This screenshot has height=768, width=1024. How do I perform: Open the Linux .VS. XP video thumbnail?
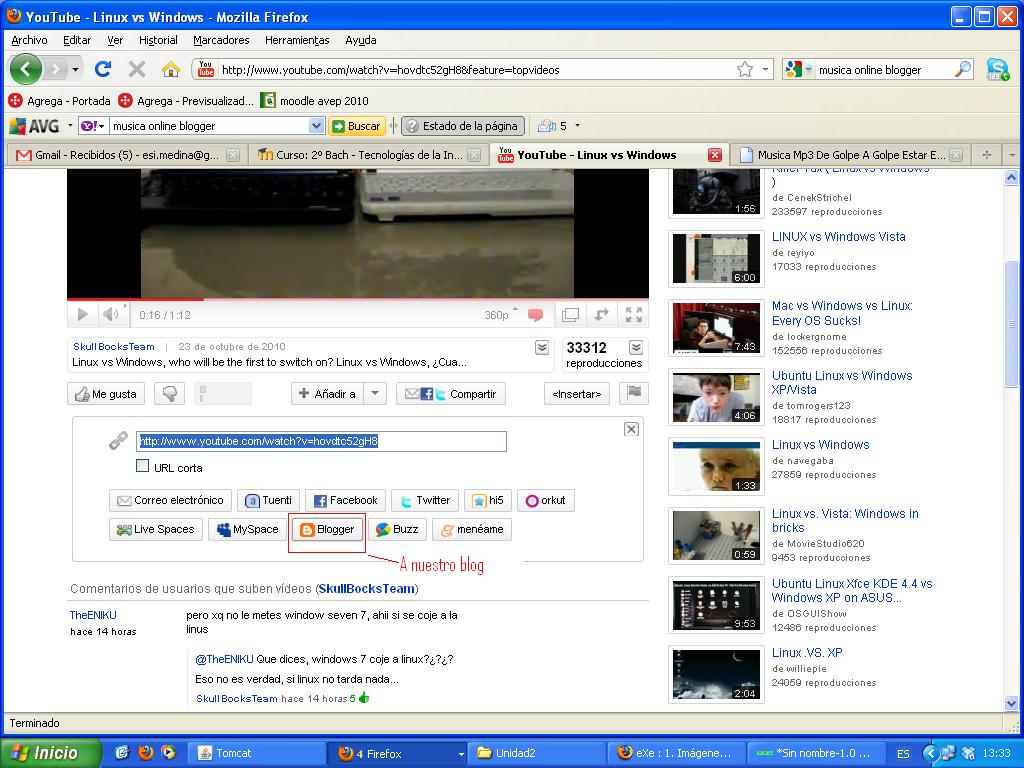coord(716,675)
